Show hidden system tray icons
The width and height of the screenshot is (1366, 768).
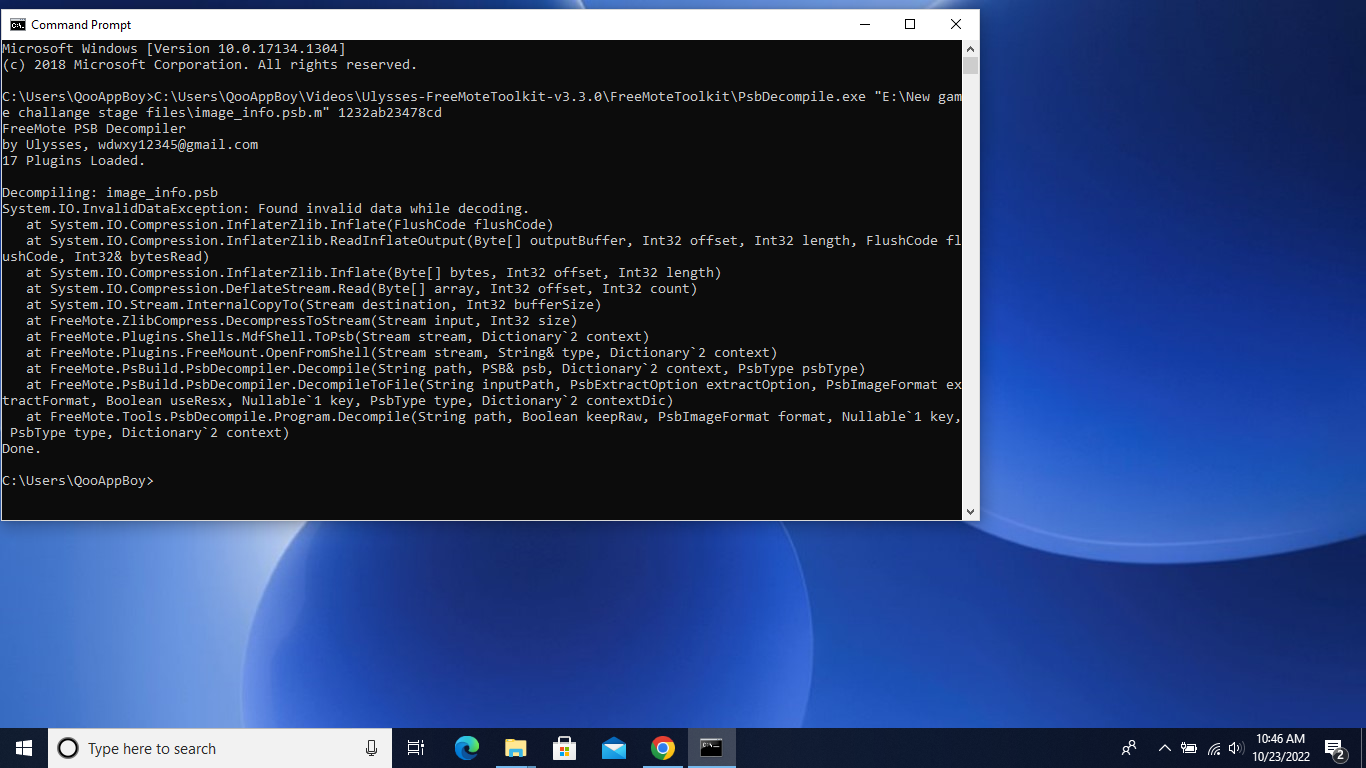pos(1164,748)
